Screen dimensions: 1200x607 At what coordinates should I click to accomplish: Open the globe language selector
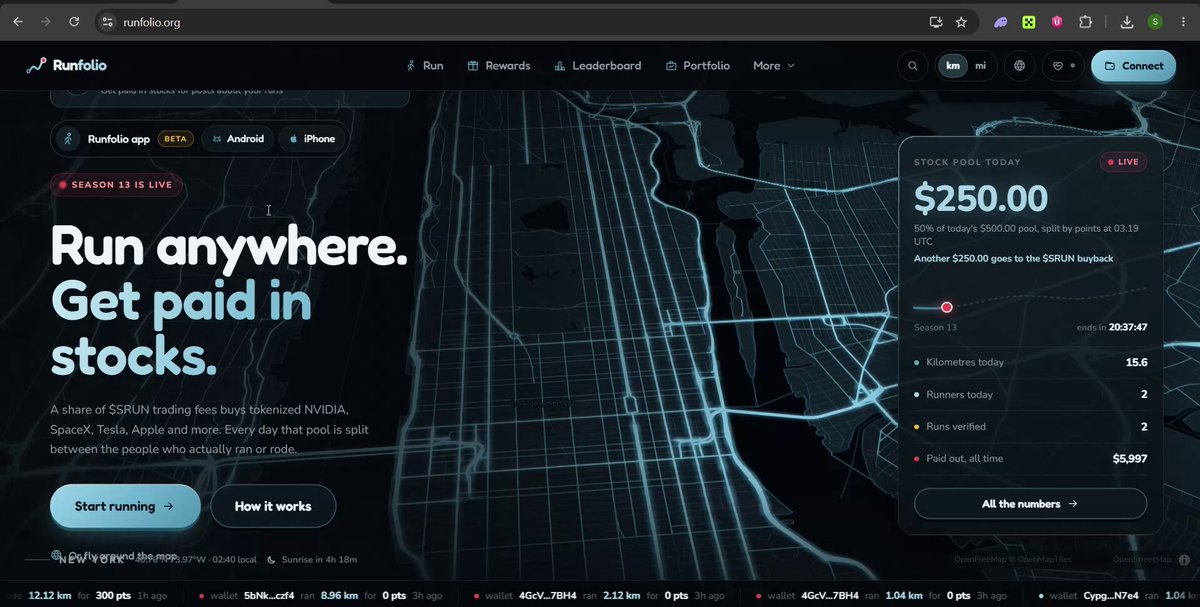[1020, 66]
